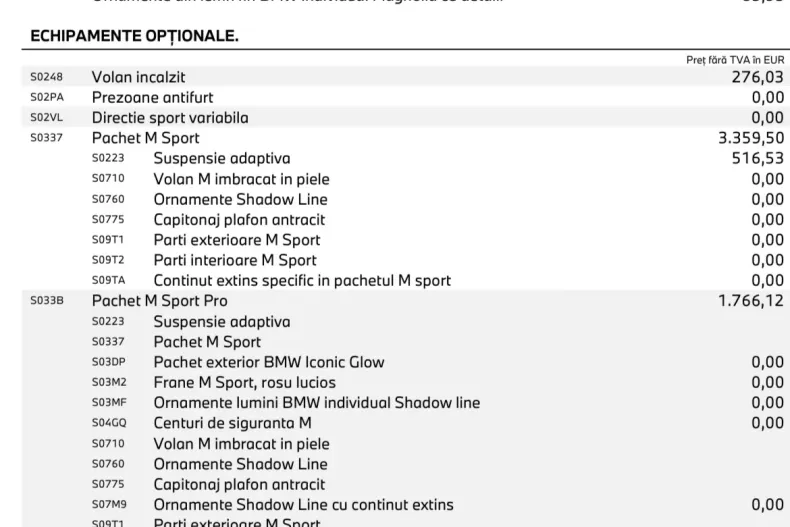Click the 3.359,50 package price

(x=745, y=138)
